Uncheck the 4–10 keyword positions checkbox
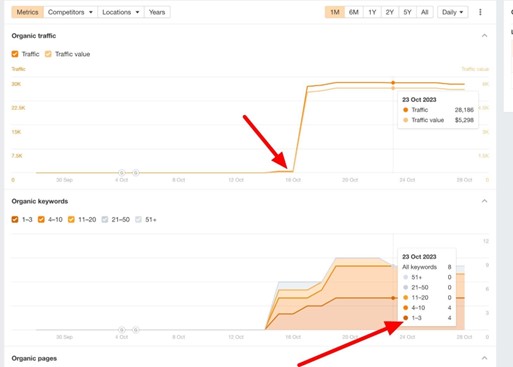Viewport: 513px width, 367px height. pyautogui.click(x=41, y=219)
